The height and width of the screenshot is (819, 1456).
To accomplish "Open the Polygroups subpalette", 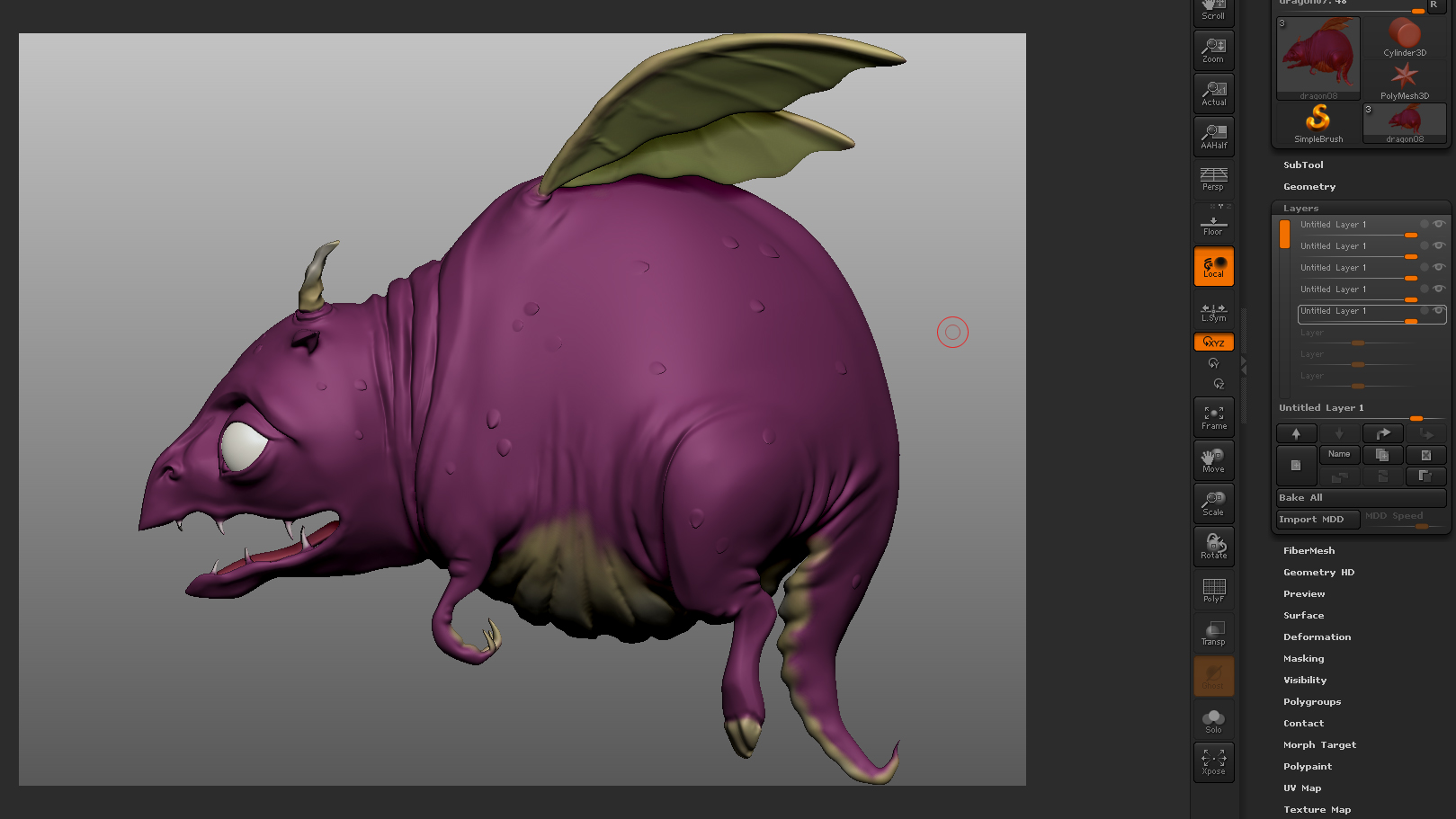I will (1312, 702).
